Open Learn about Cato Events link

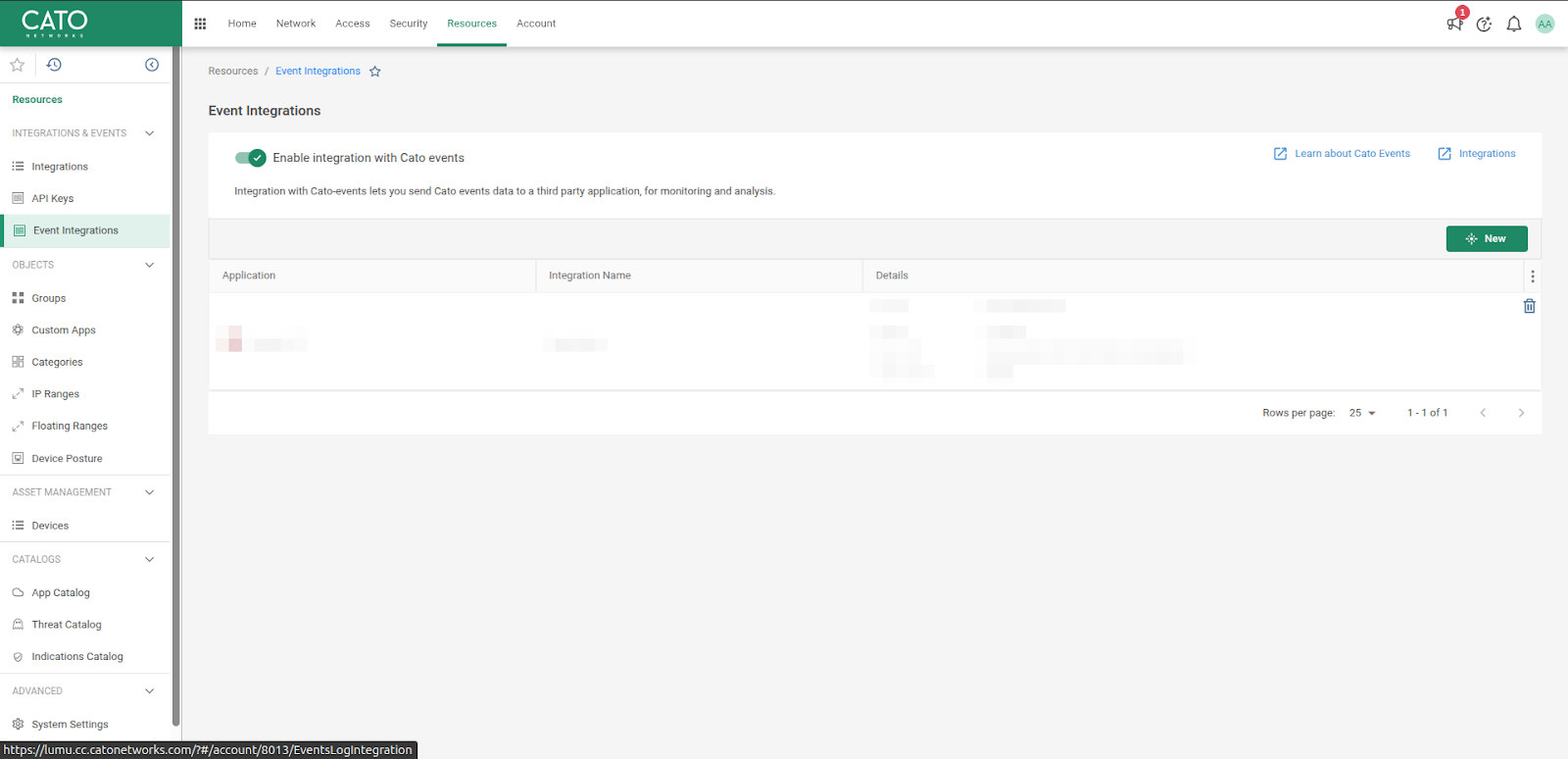(x=1342, y=154)
